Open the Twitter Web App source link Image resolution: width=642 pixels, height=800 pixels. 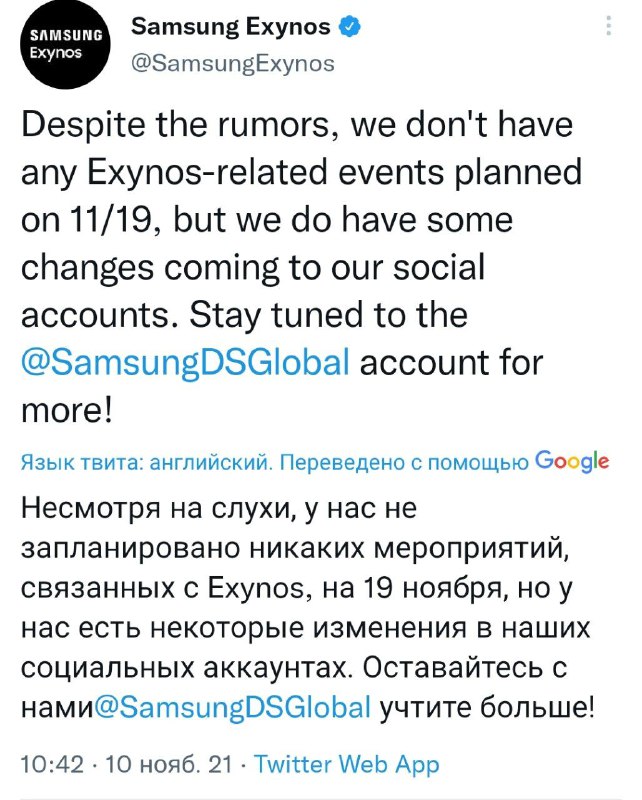[x=347, y=764]
